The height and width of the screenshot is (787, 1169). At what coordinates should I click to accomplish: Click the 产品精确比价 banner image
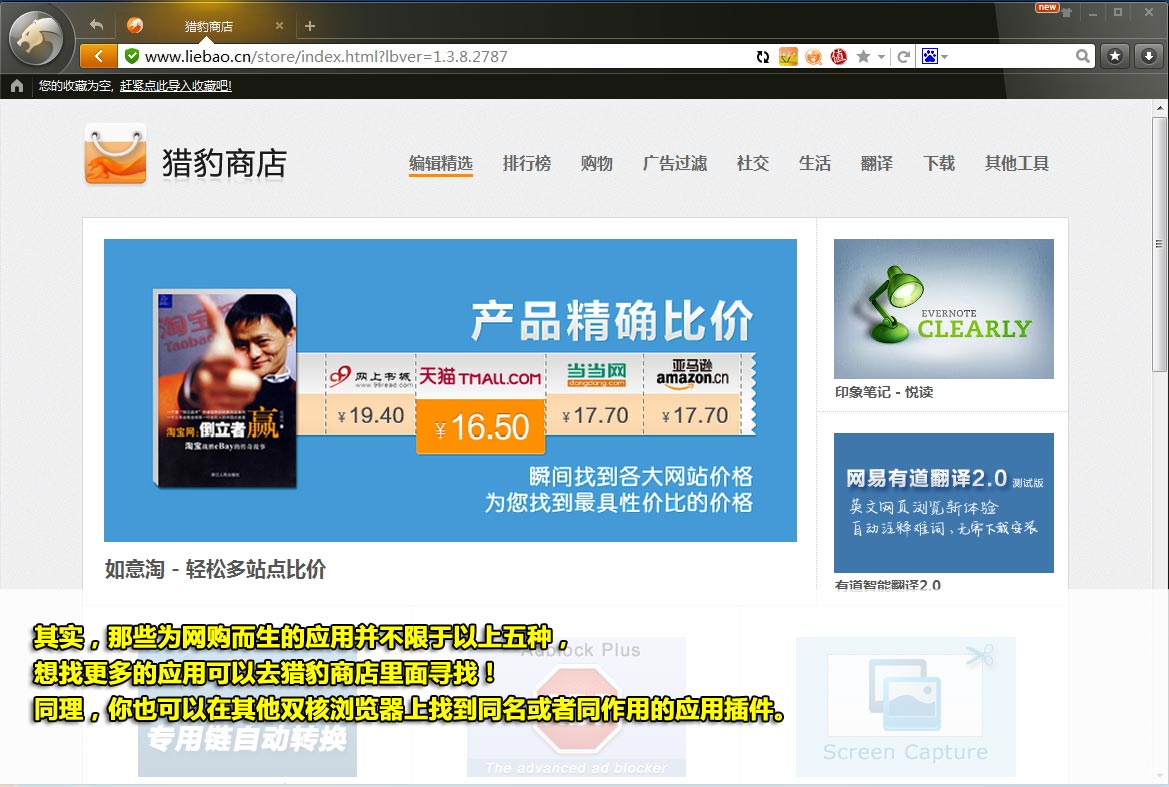tap(450, 390)
